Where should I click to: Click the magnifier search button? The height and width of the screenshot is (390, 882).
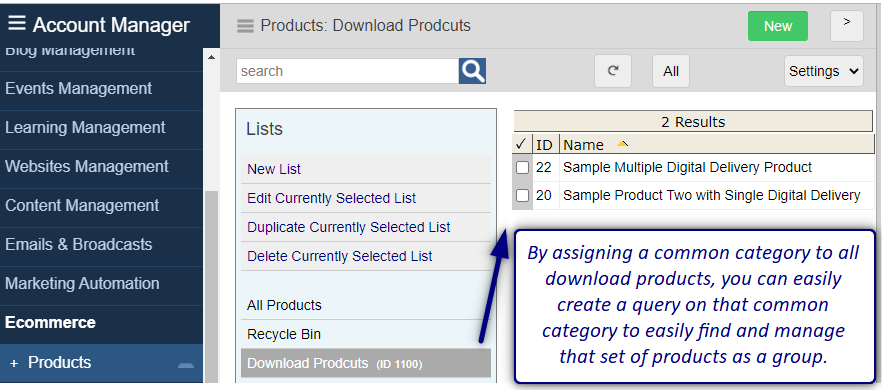pos(472,71)
